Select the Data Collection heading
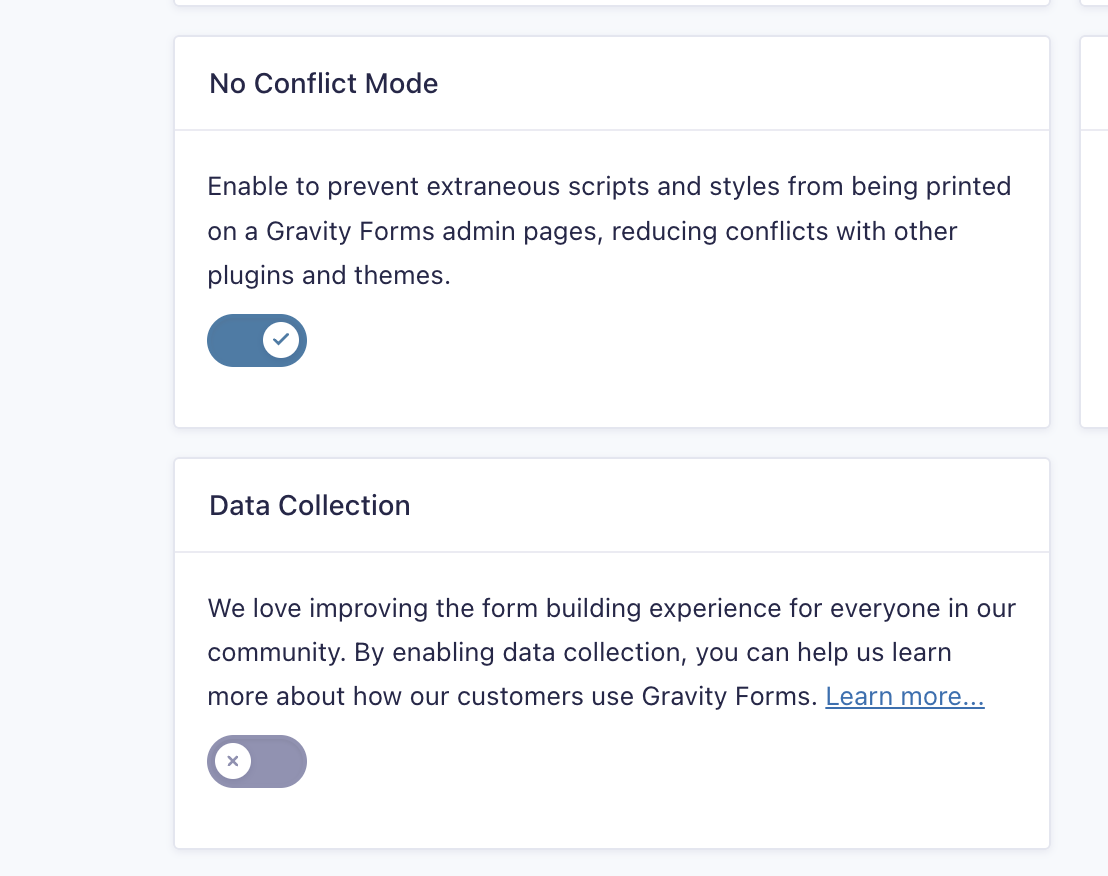 [x=310, y=506]
